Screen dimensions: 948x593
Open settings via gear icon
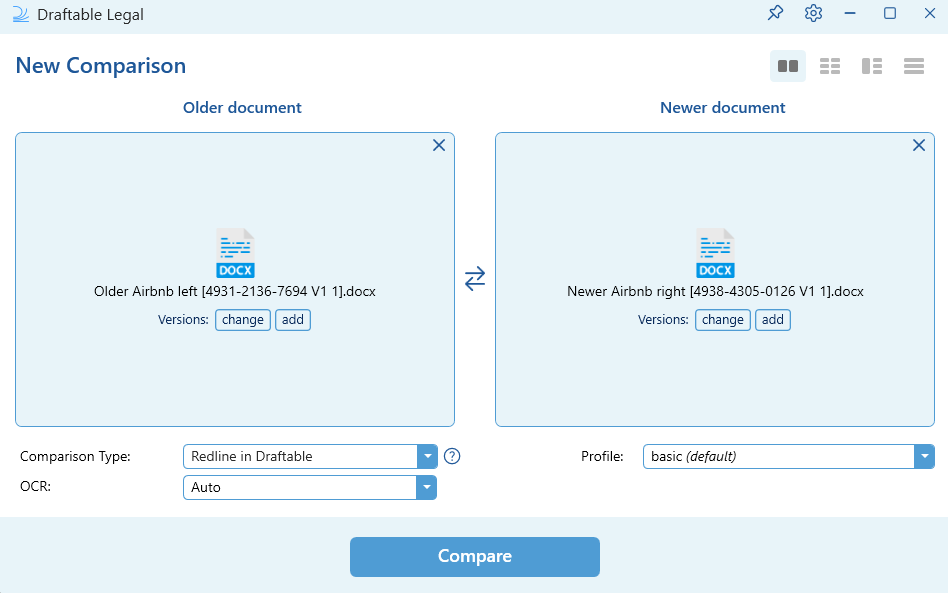click(813, 13)
